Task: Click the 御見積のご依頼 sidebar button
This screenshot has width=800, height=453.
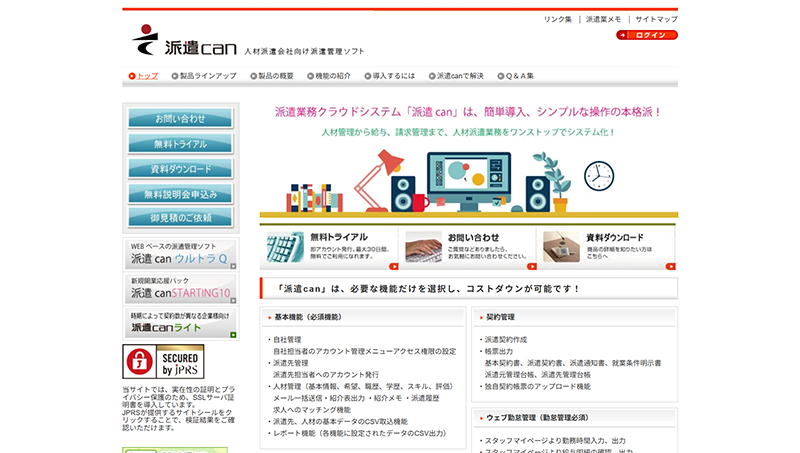Action: pyautogui.click(x=180, y=217)
